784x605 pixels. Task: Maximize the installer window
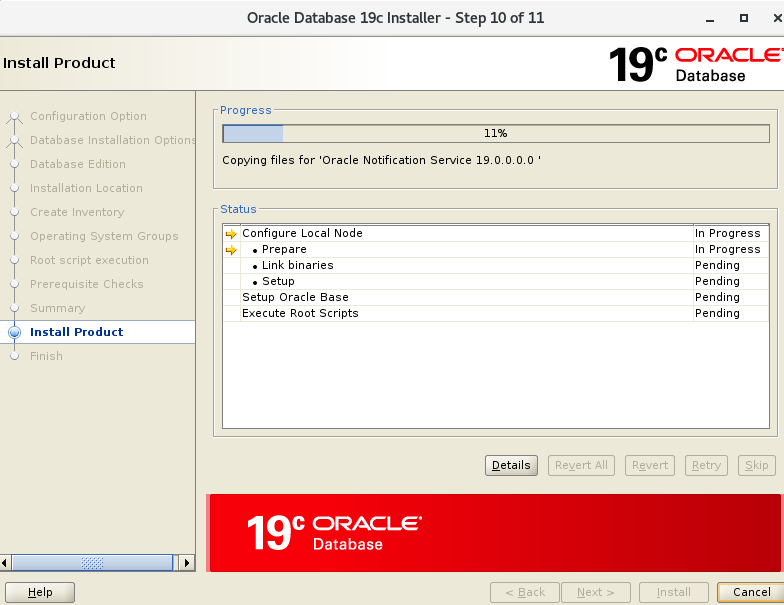(x=743, y=18)
